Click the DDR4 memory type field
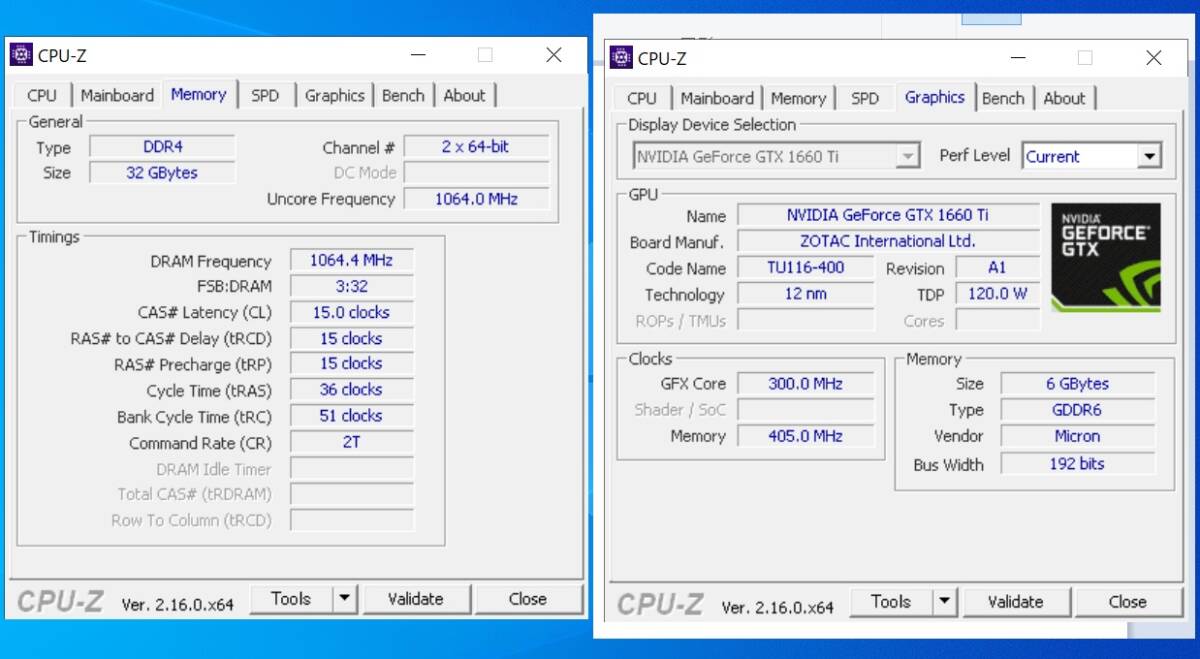Image resolution: width=1200 pixels, height=659 pixels. point(162,147)
